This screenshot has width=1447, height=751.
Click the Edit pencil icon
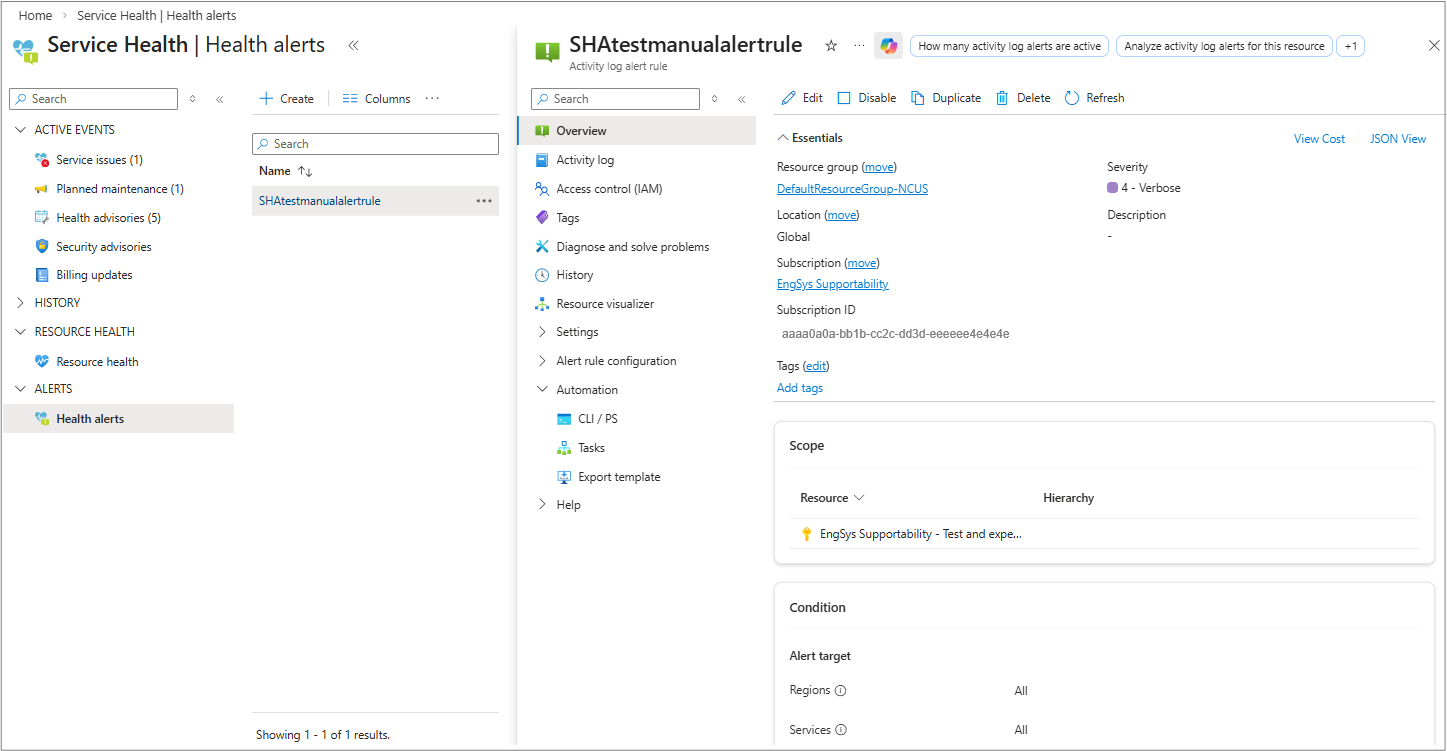(789, 98)
